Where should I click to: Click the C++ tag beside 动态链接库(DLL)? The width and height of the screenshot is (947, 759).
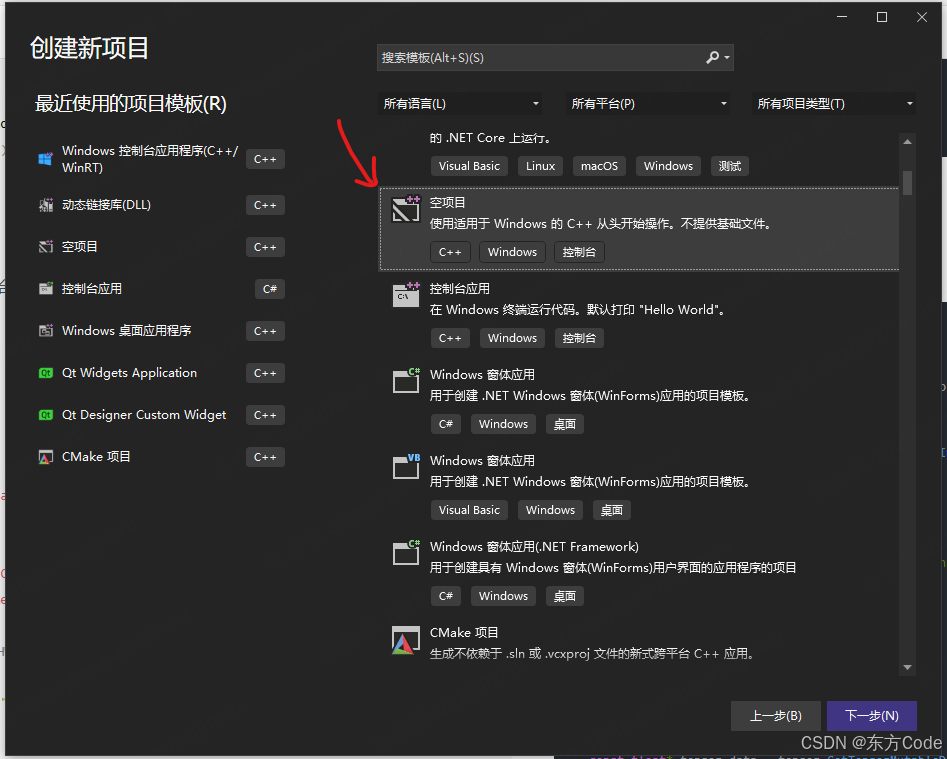[265, 205]
